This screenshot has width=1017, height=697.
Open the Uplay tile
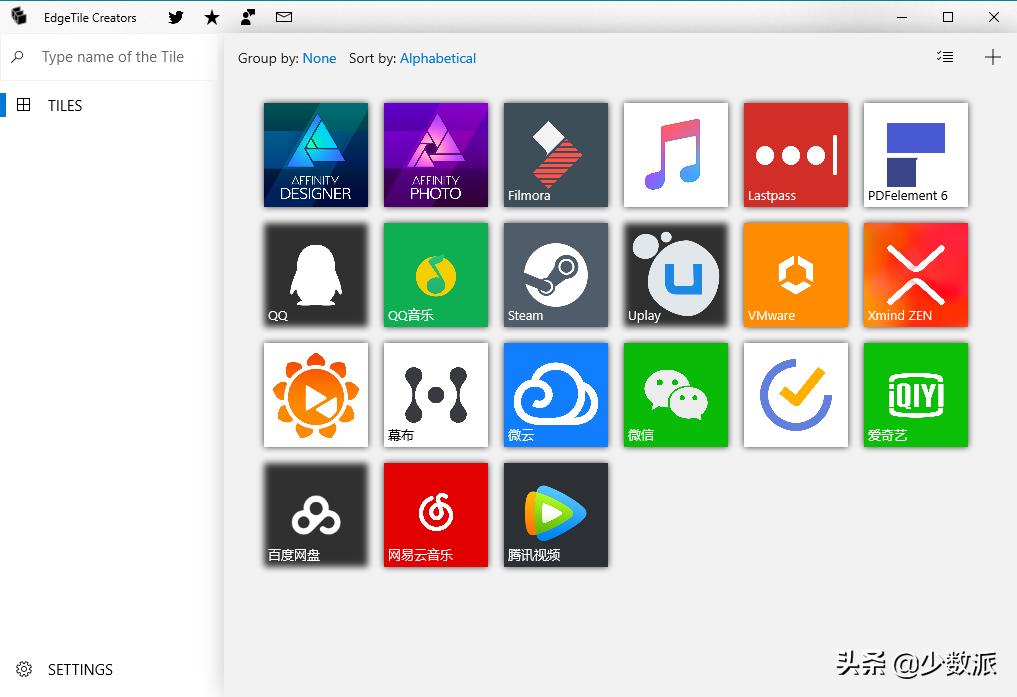click(x=676, y=275)
